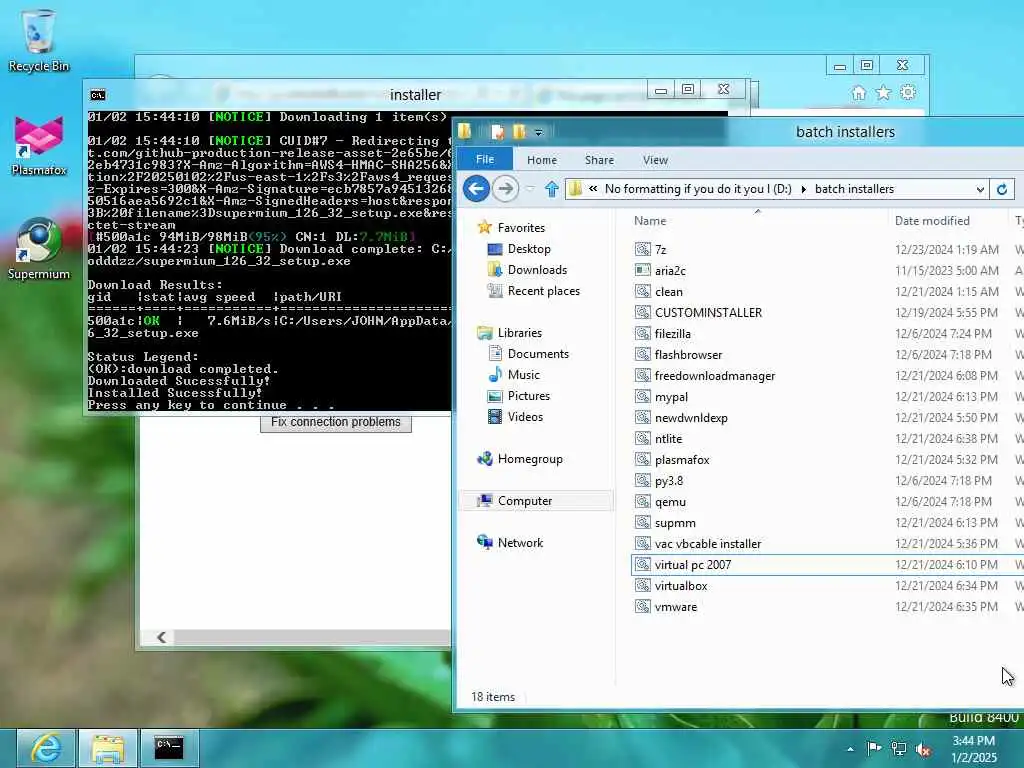Refresh the batch installers folder view
The height and width of the screenshot is (768, 1024).
click(1002, 189)
